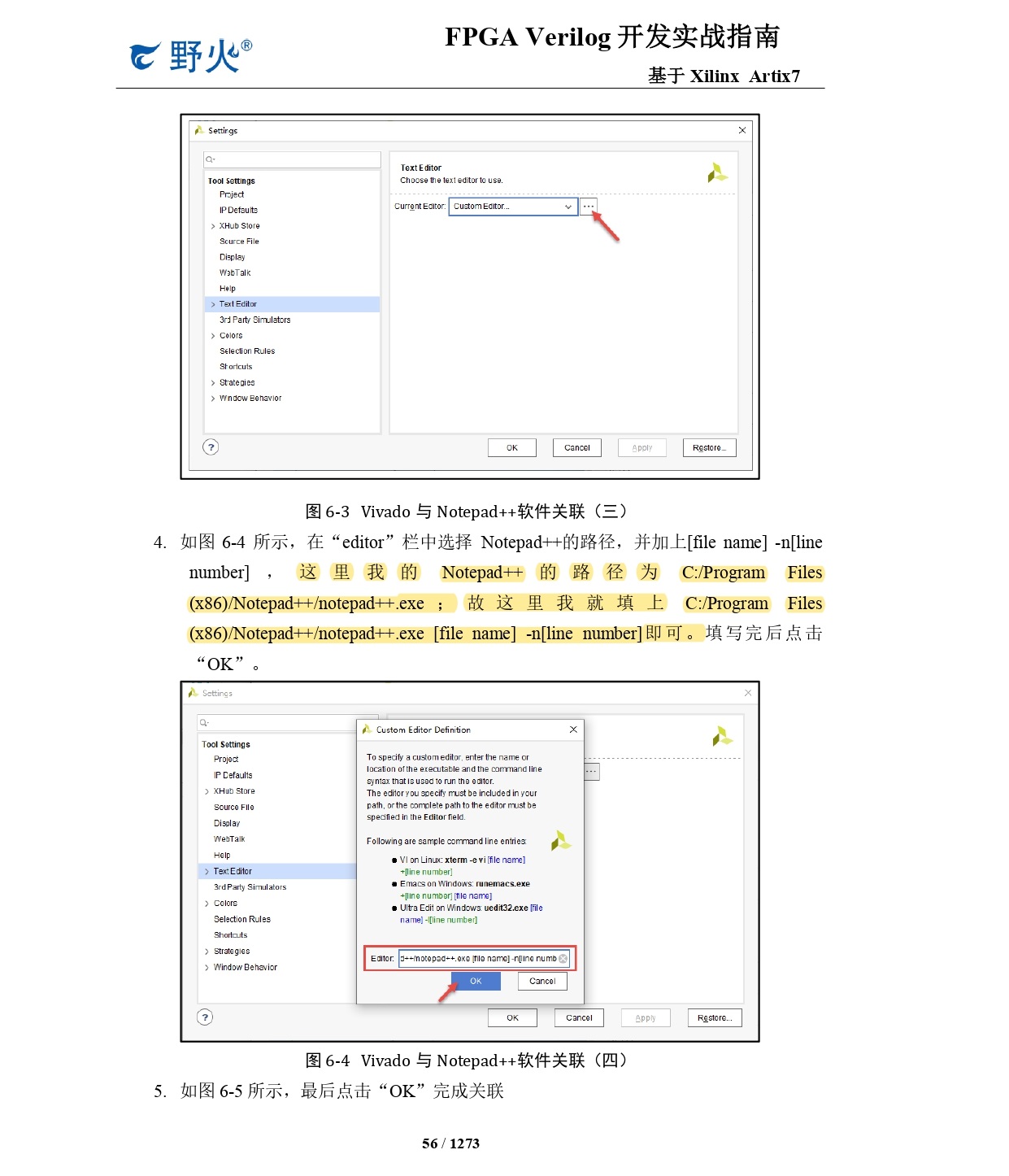Expand the XHub Store tree item
The image size is (1009, 1176).
[x=213, y=225]
